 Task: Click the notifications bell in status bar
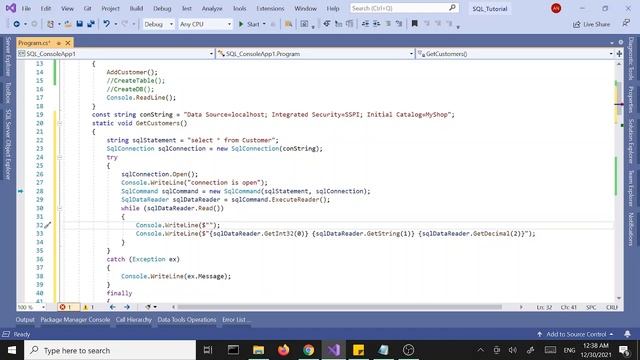pyautogui.click(x=627, y=334)
